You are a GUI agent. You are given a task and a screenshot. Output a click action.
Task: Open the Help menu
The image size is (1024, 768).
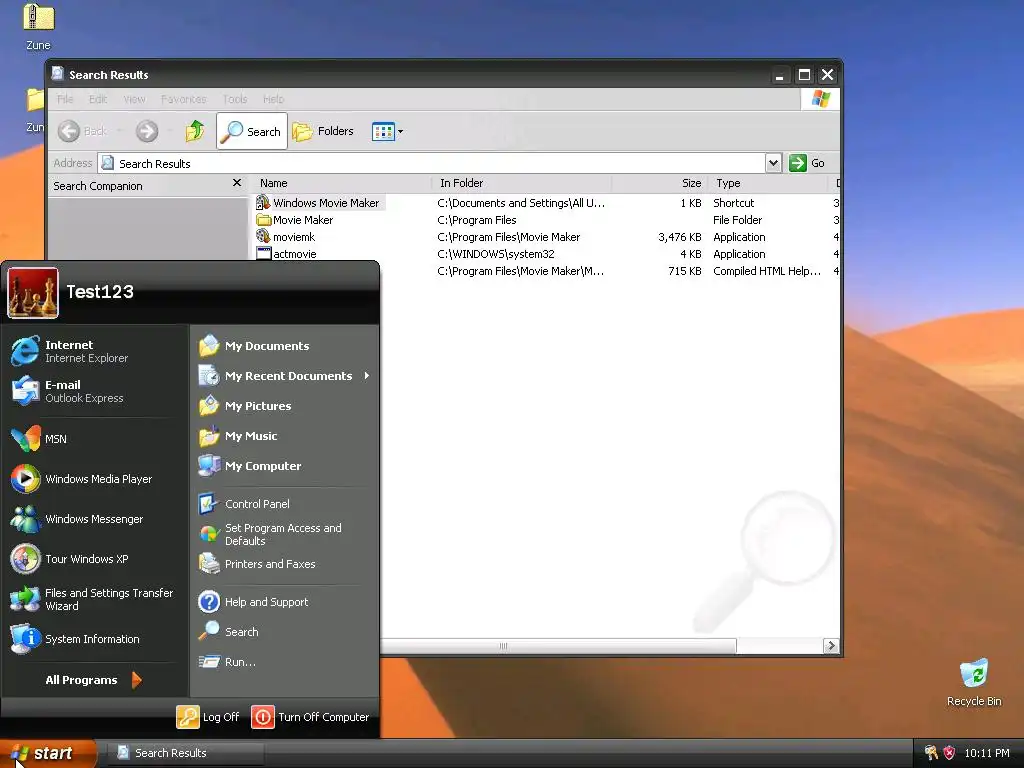(x=274, y=99)
